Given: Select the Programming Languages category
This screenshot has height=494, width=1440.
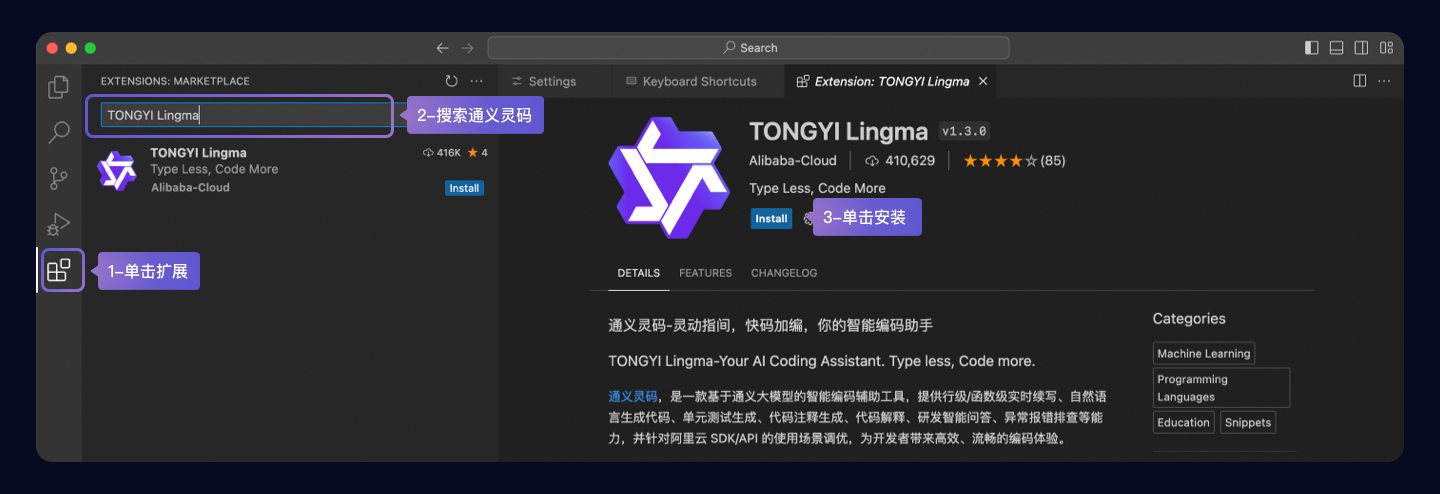Looking at the screenshot, I should point(1221,388).
